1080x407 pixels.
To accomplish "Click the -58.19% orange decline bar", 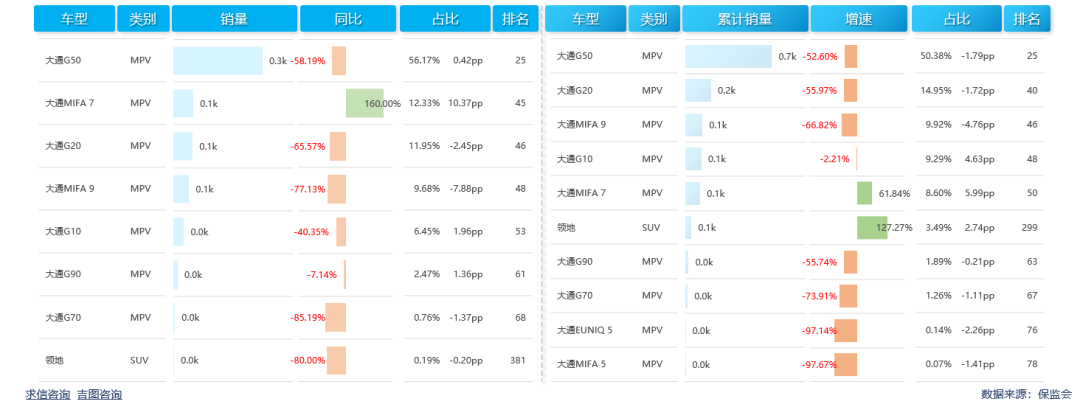I will point(339,61).
